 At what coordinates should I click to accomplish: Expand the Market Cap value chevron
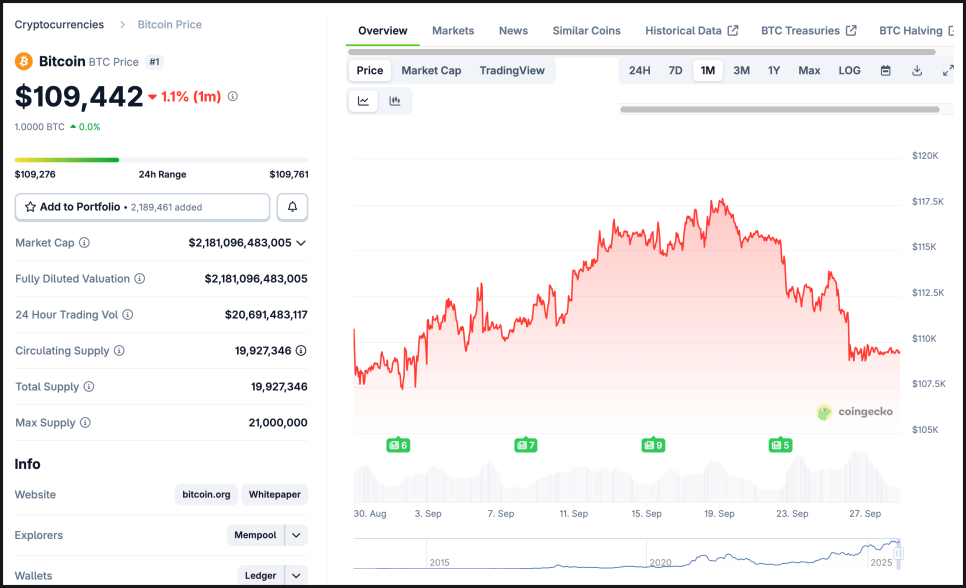[x=301, y=243]
